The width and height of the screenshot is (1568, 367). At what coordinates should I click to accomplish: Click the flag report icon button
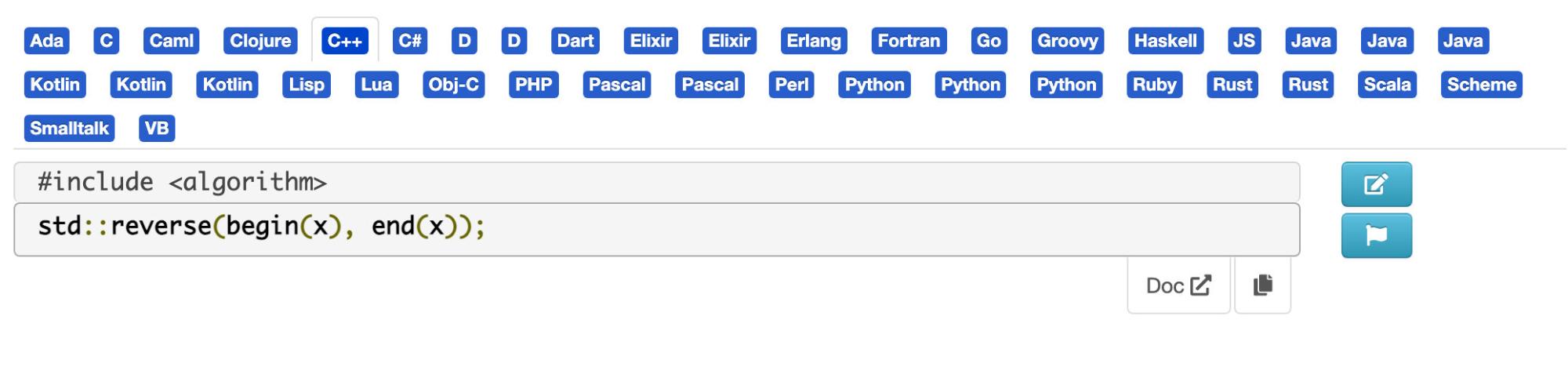(x=1376, y=235)
